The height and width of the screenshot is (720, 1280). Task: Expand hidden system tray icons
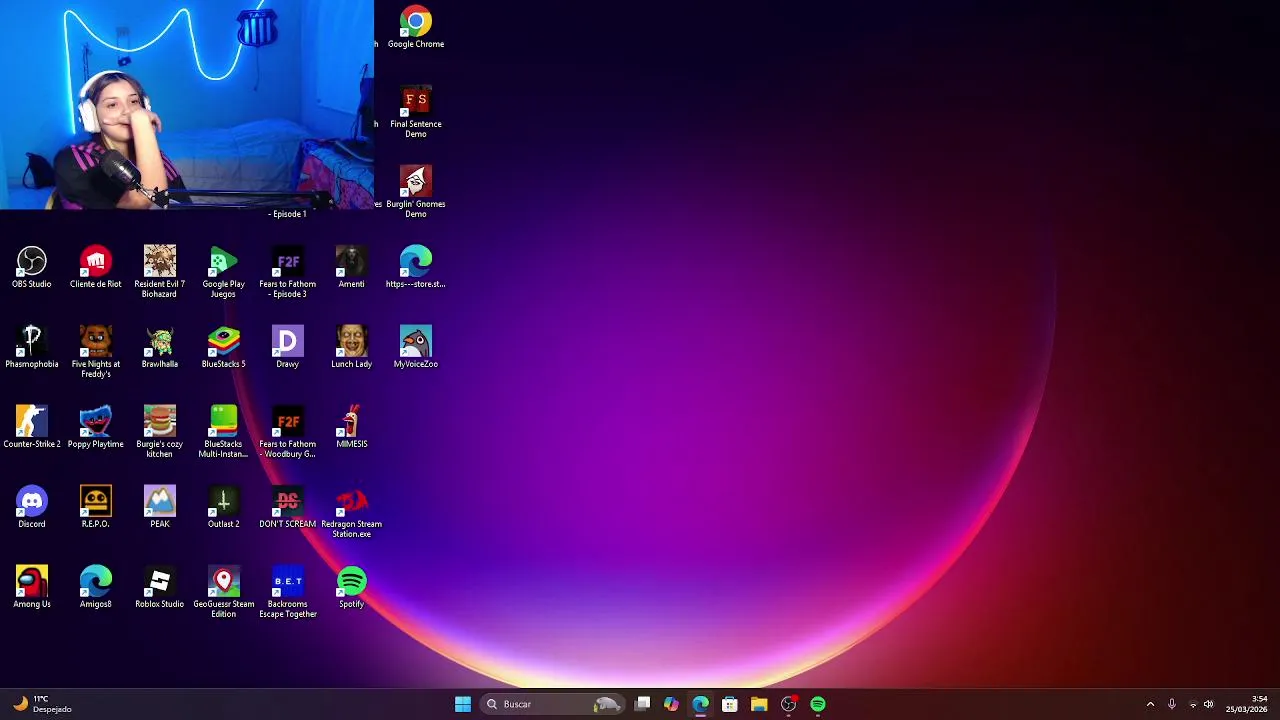click(1150, 704)
